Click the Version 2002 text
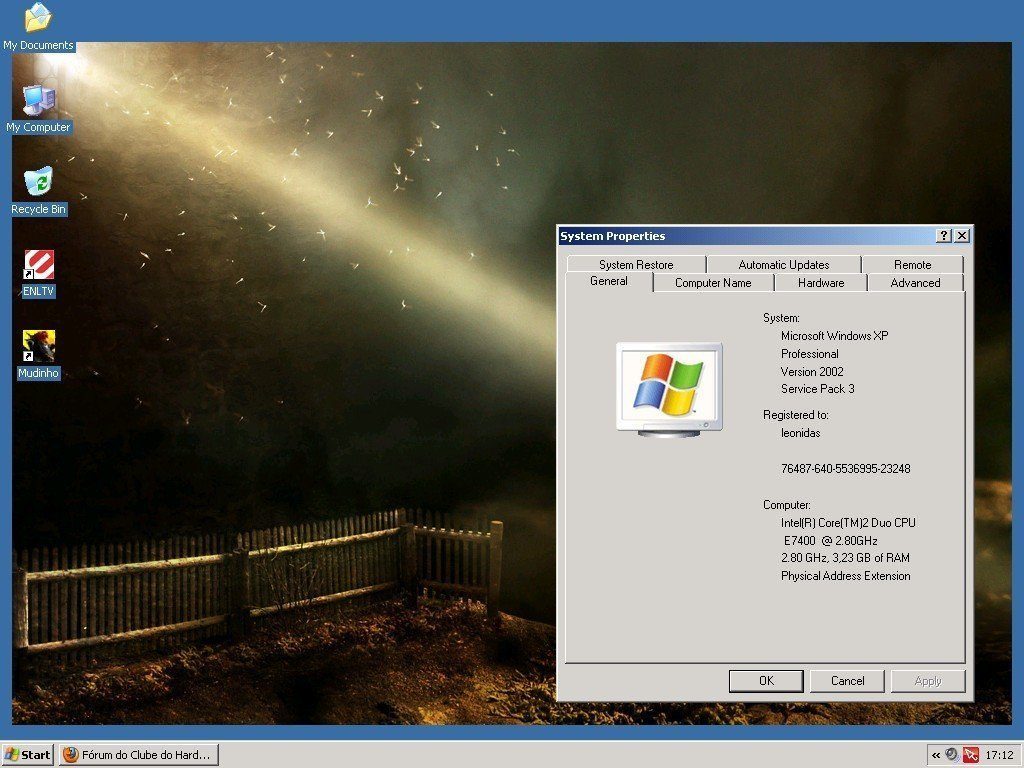1024x768 pixels. click(x=812, y=371)
